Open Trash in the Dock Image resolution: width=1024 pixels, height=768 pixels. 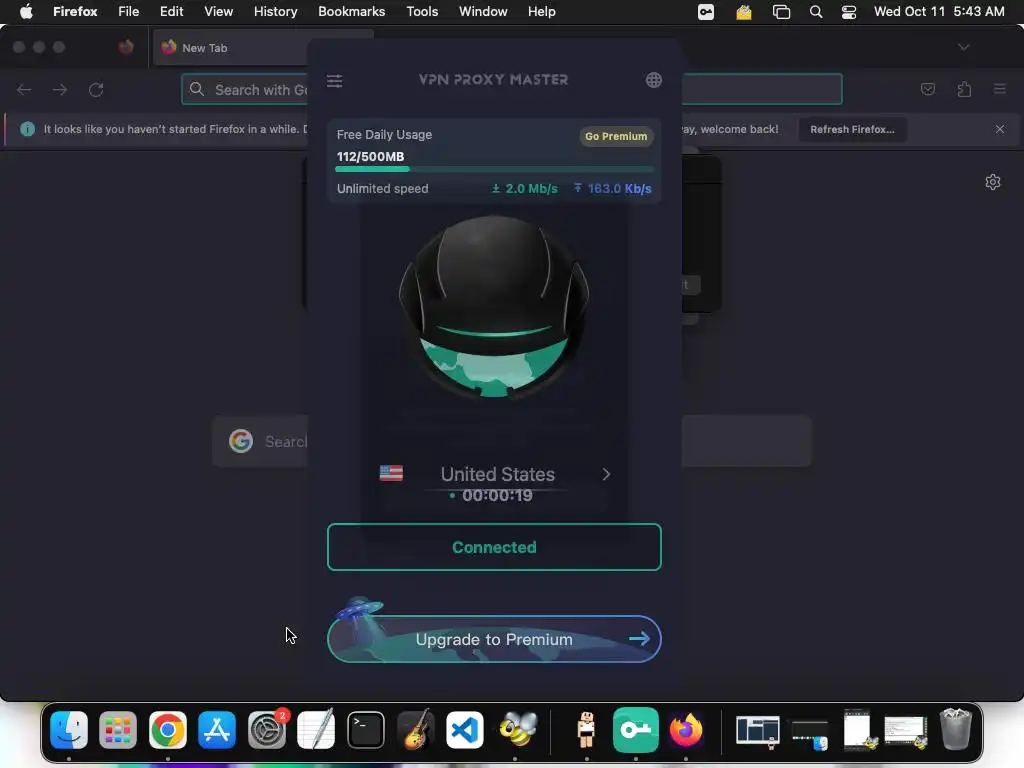point(955,729)
